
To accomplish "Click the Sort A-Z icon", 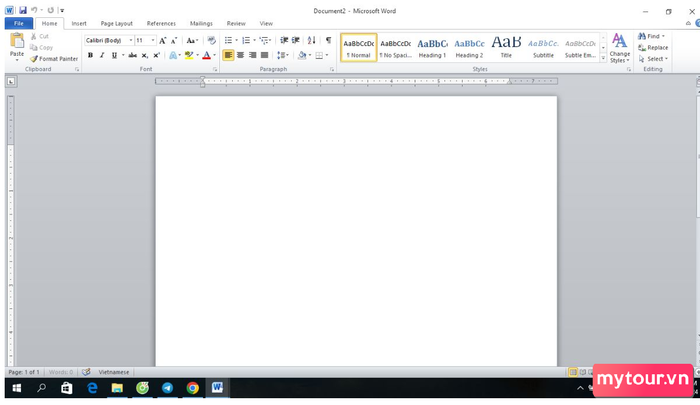I will pyautogui.click(x=312, y=41).
